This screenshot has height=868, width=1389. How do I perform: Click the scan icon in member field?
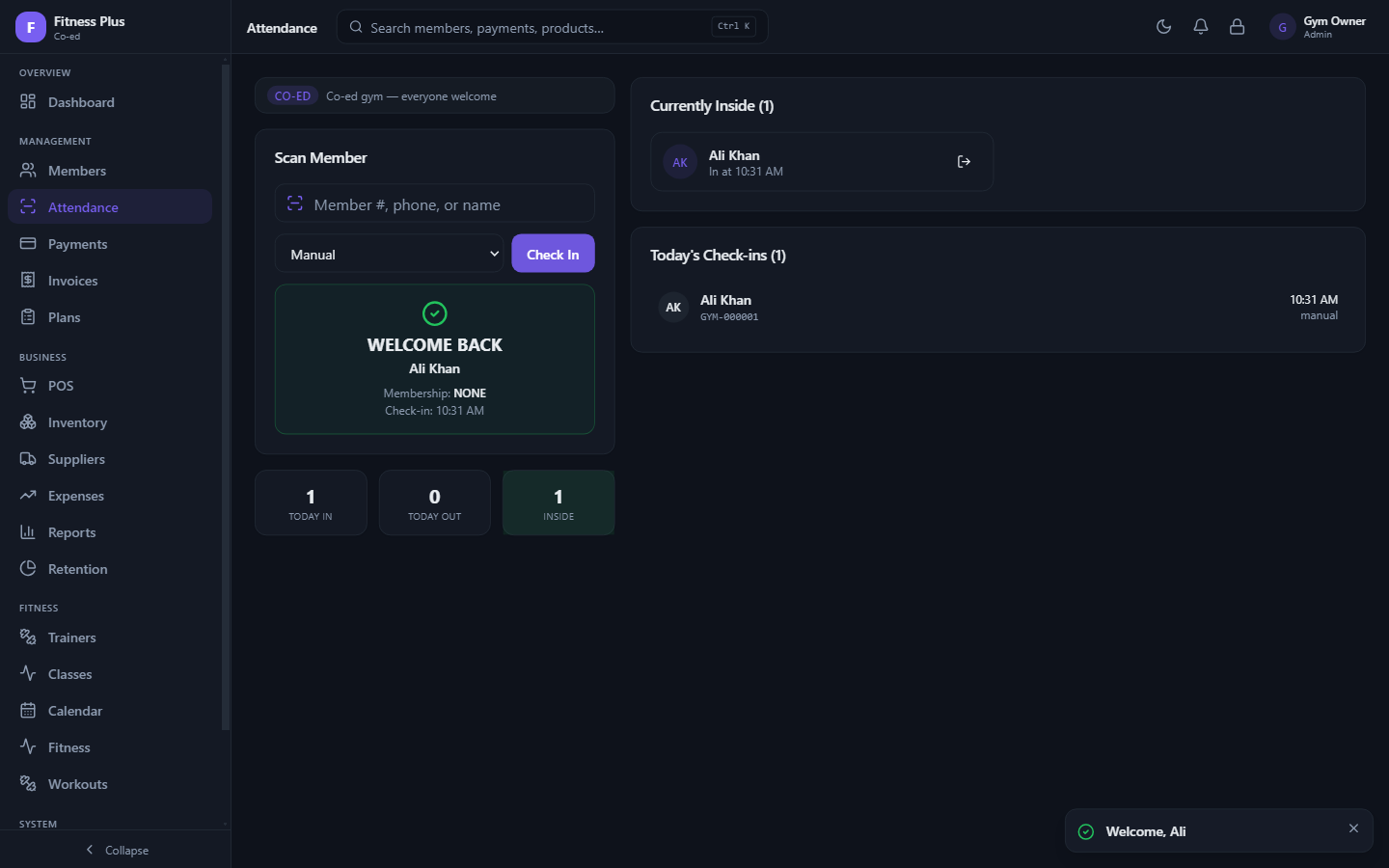(x=295, y=203)
